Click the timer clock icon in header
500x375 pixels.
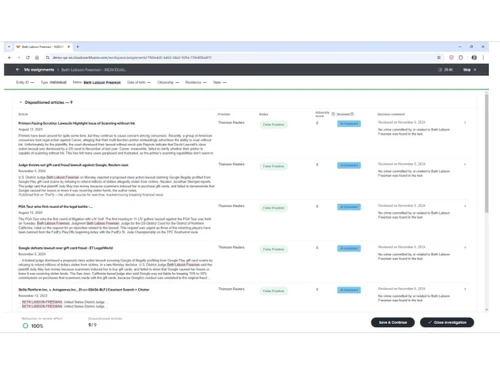click(440, 70)
